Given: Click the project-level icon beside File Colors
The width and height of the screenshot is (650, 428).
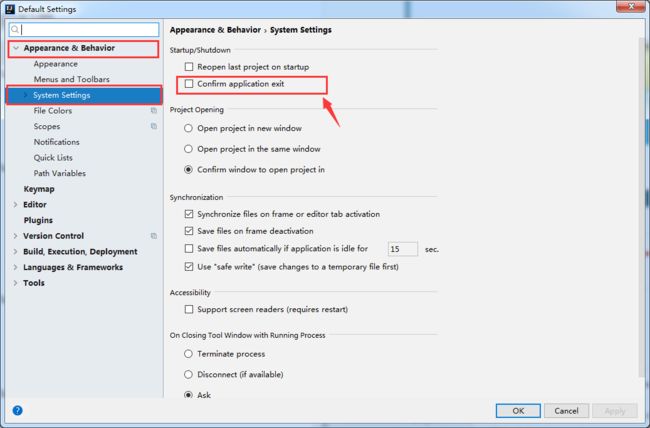Looking at the screenshot, I should click(154, 111).
